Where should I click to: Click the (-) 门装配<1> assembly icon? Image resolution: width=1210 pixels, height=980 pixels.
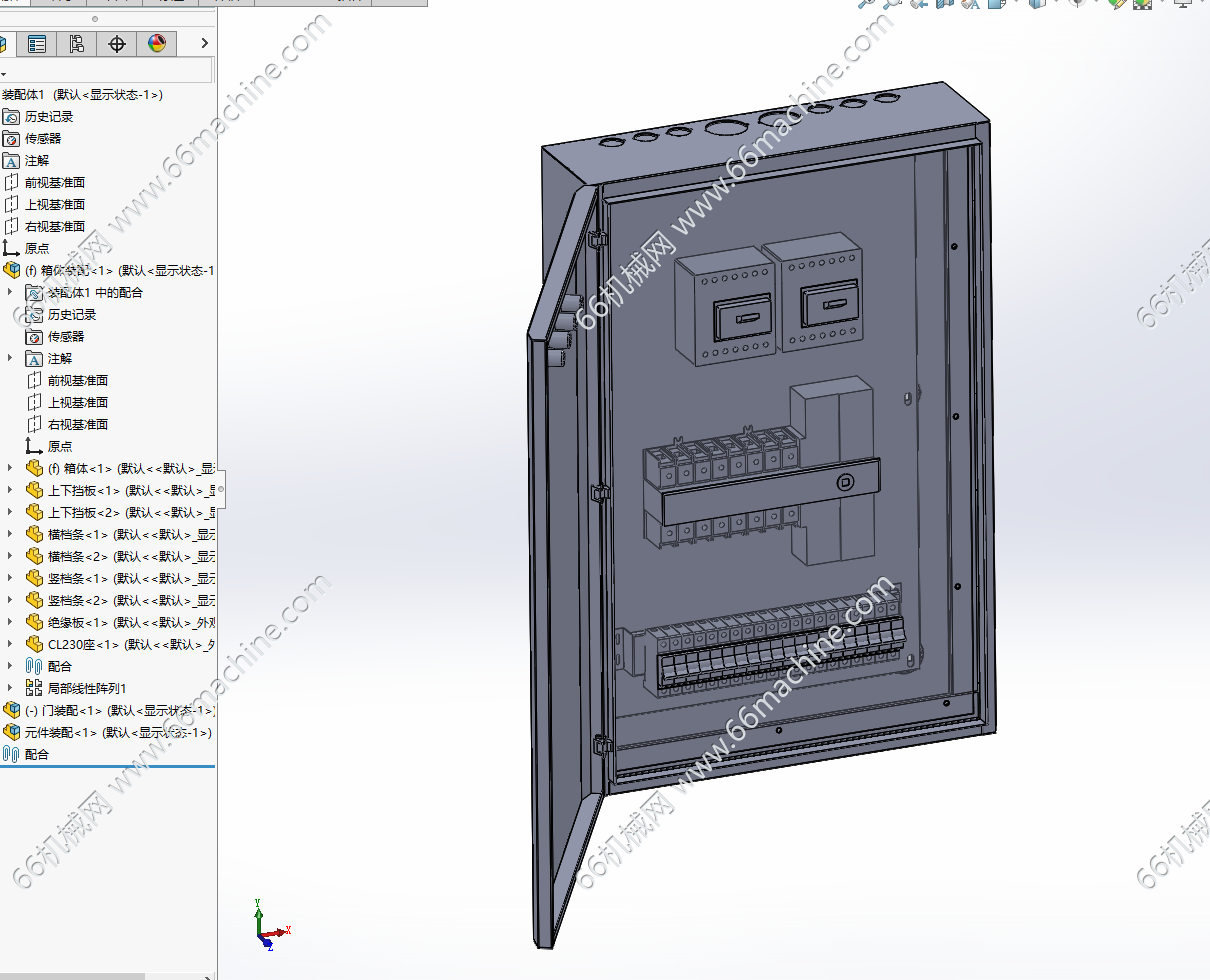coord(11,711)
